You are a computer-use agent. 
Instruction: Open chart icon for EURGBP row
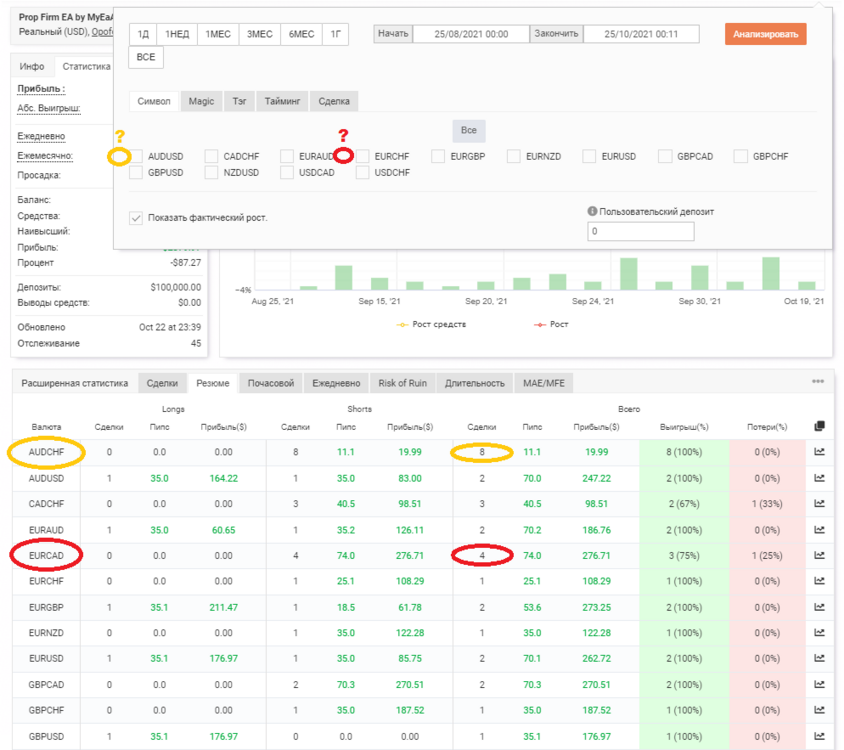pos(819,607)
